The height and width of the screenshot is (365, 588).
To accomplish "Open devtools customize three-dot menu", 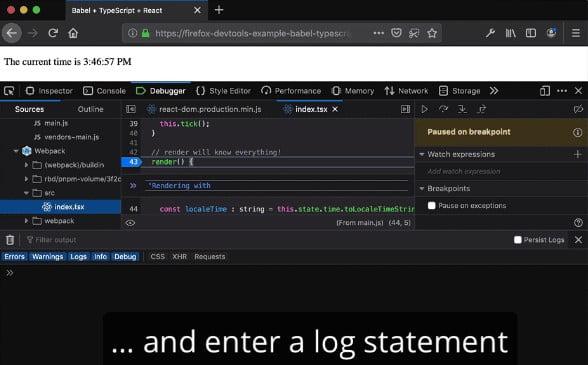I will coord(562,91).
